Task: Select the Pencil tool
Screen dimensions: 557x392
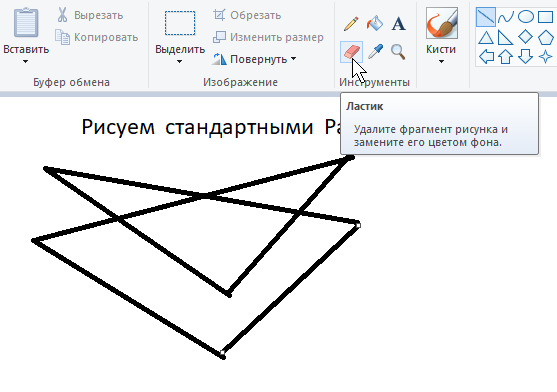Action: 351,24
